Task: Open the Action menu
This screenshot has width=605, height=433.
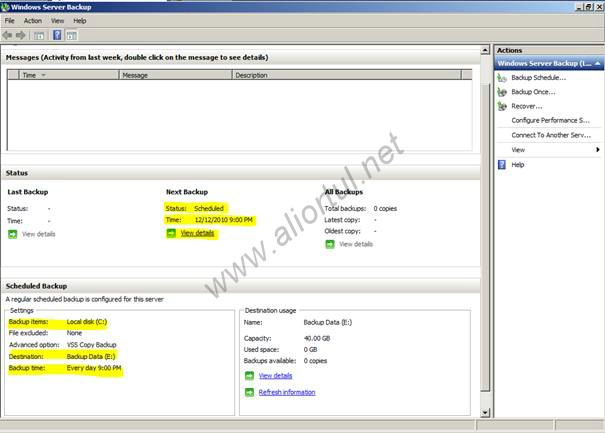Action: click(x=33, y=21)
